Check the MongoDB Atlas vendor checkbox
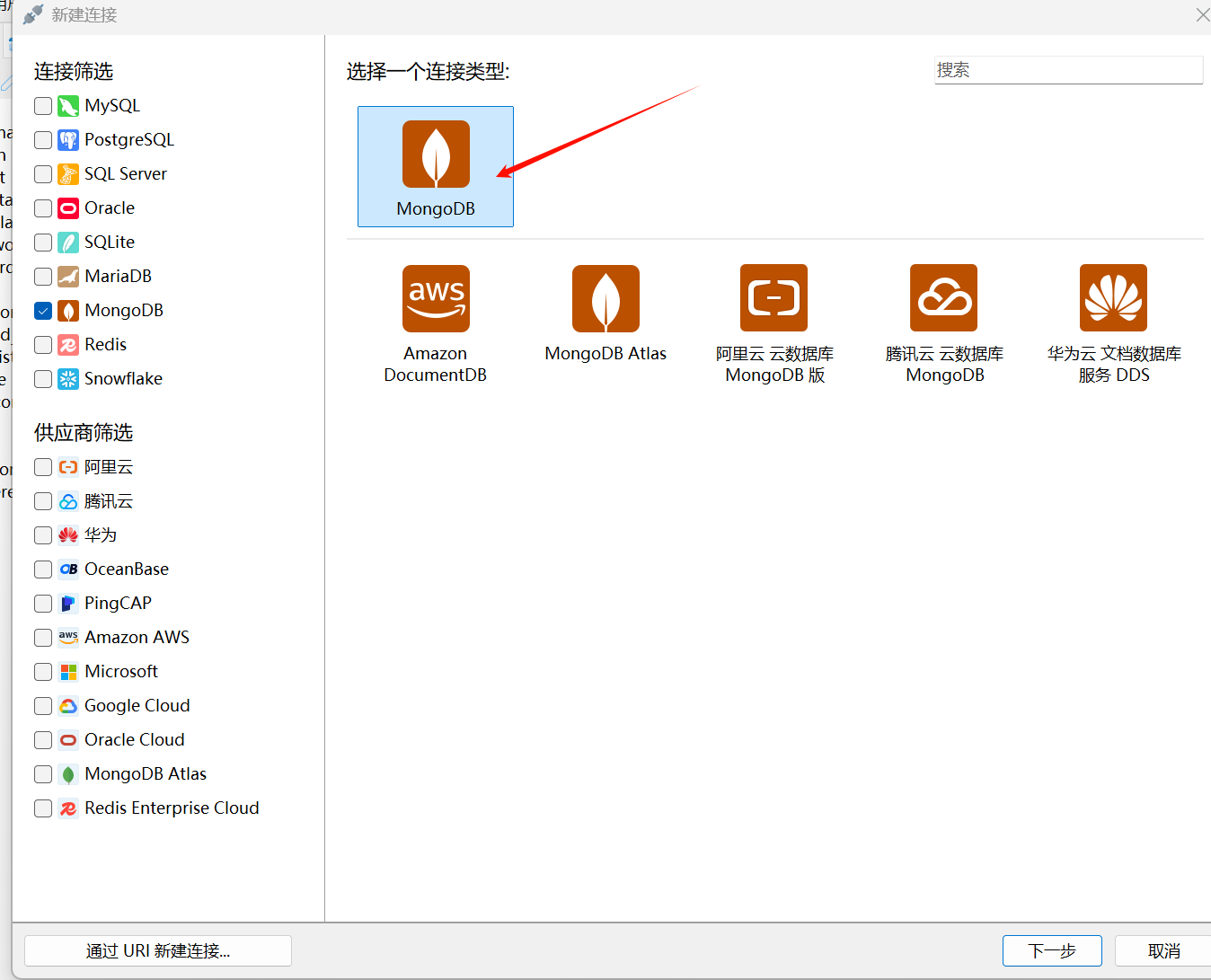Image resolution: width=1211 pixels, height=980 pixels. pyautogui.click(x=43, y=774)
